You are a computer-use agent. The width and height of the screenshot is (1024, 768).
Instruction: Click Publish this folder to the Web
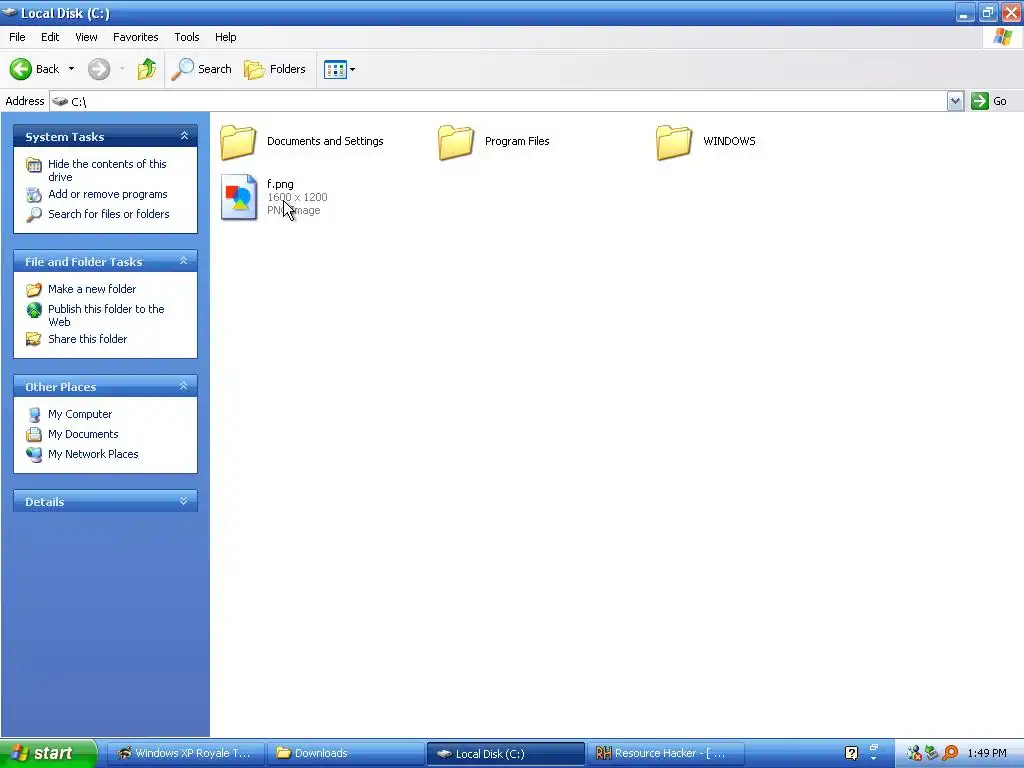[x=106, y=315]
